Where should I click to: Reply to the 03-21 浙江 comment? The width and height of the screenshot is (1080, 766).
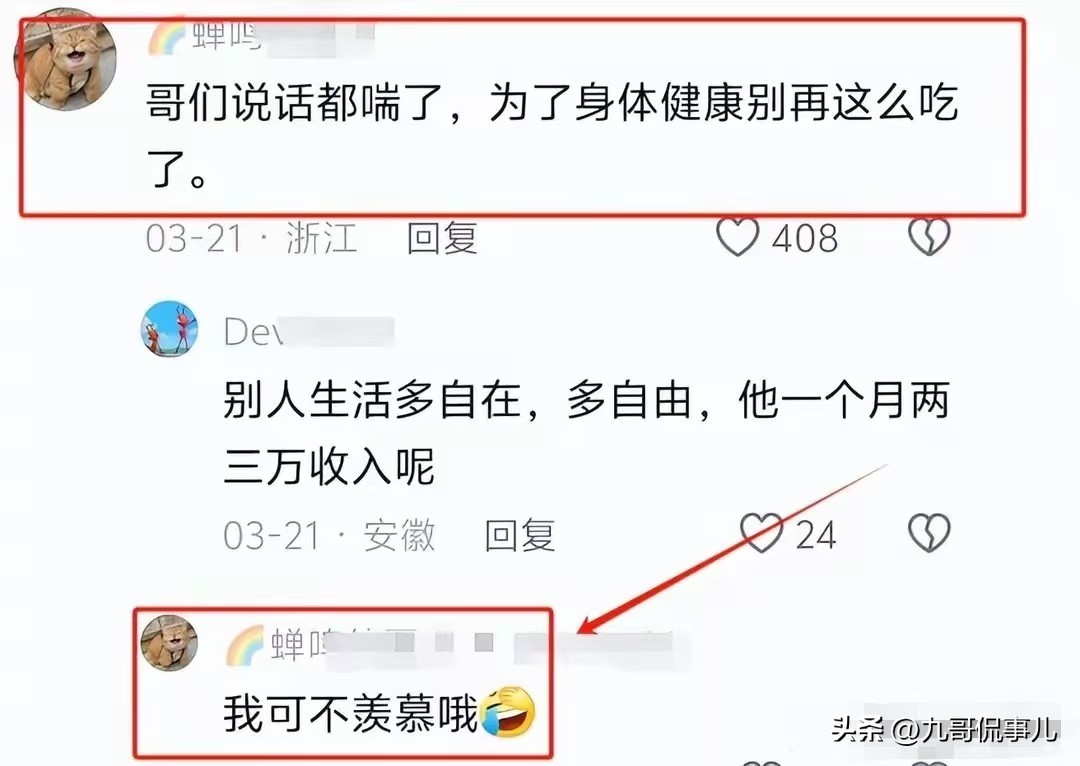[442, 238]
